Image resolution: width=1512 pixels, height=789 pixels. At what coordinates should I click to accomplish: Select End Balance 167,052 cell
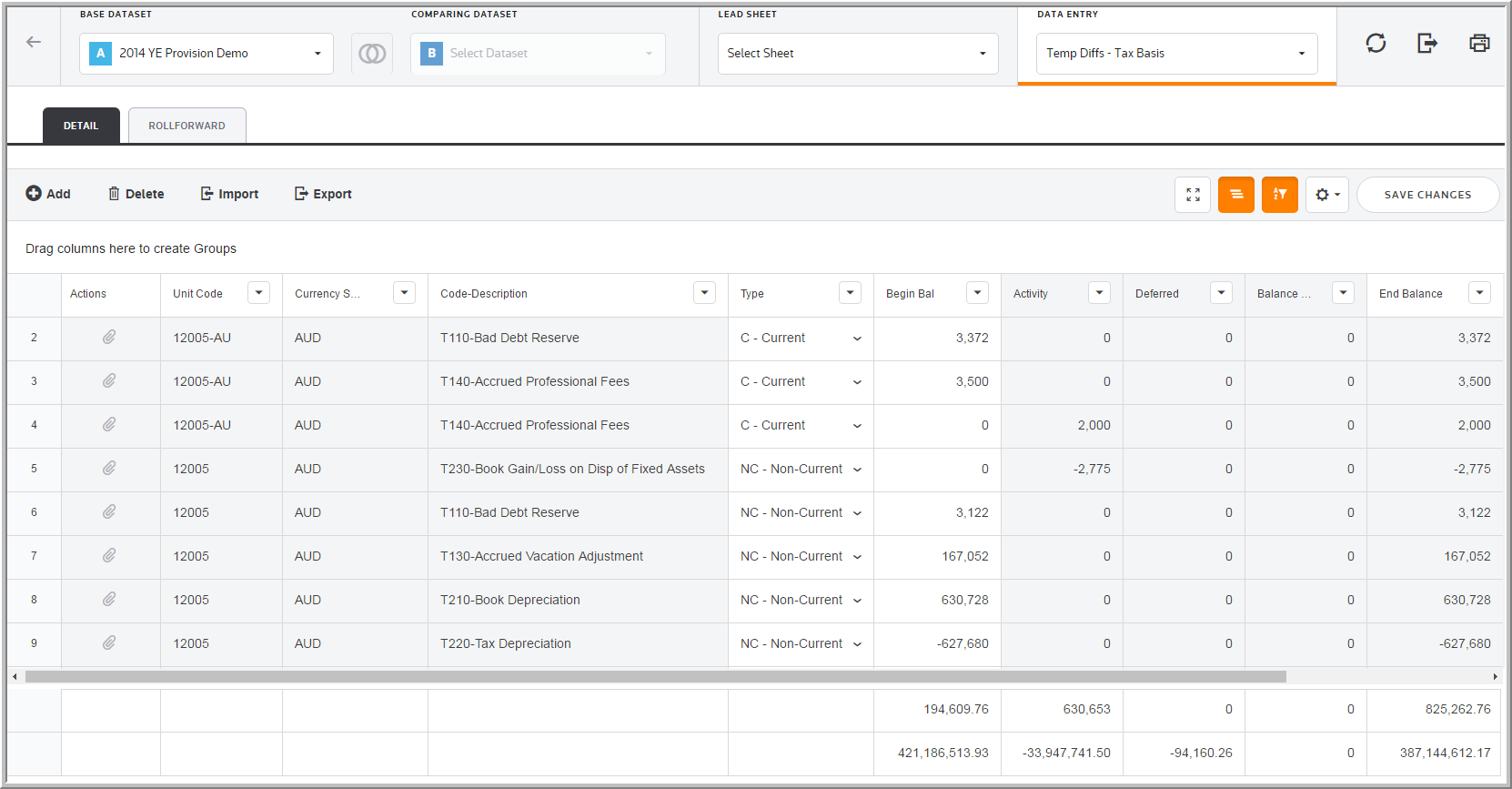point(1435,556)
